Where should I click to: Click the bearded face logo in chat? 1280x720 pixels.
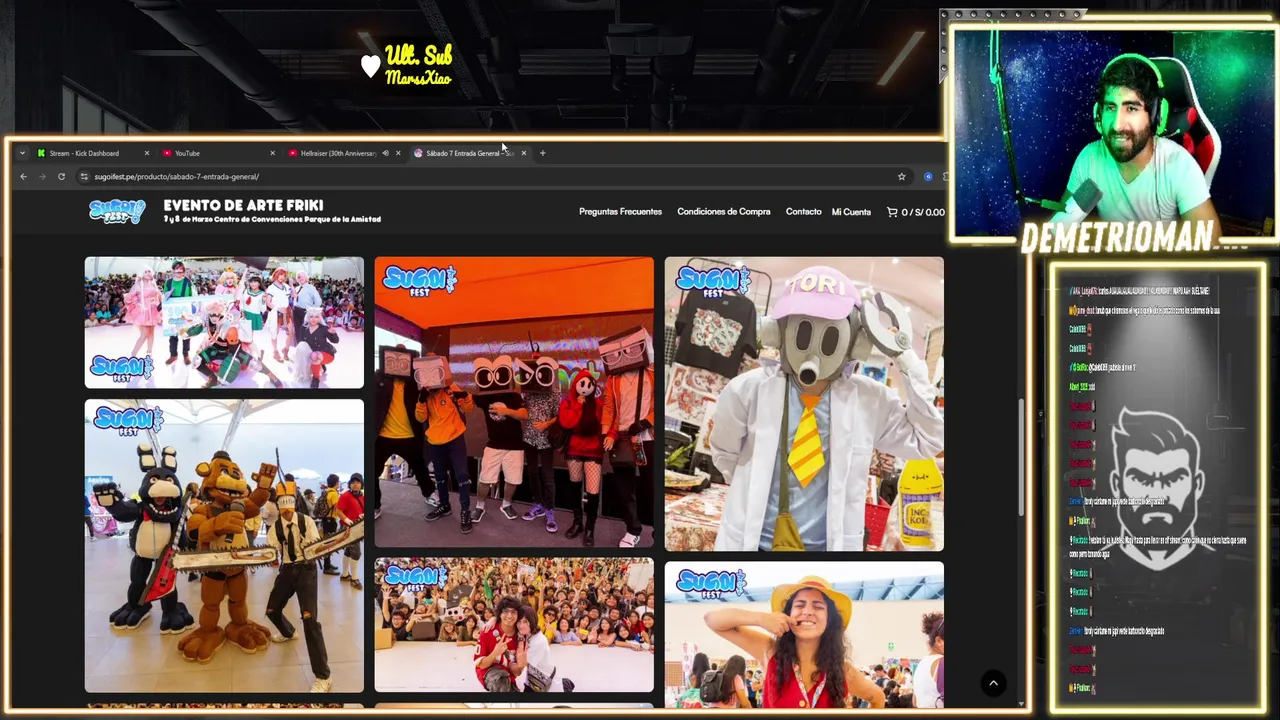coord(1156,490)
